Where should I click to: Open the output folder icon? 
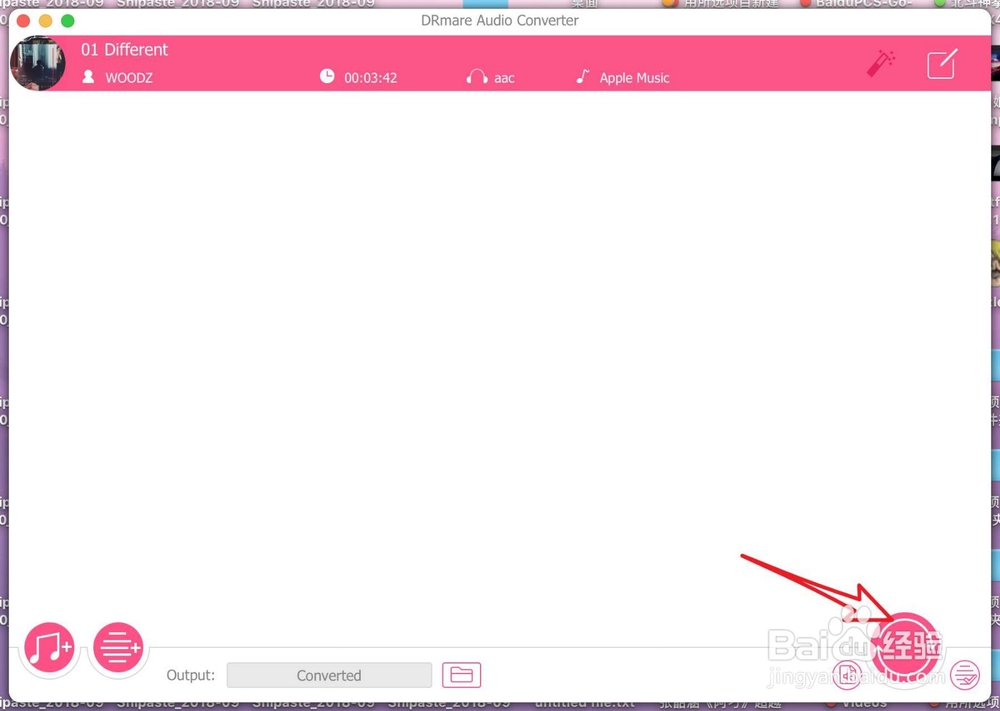pos(462,675)
